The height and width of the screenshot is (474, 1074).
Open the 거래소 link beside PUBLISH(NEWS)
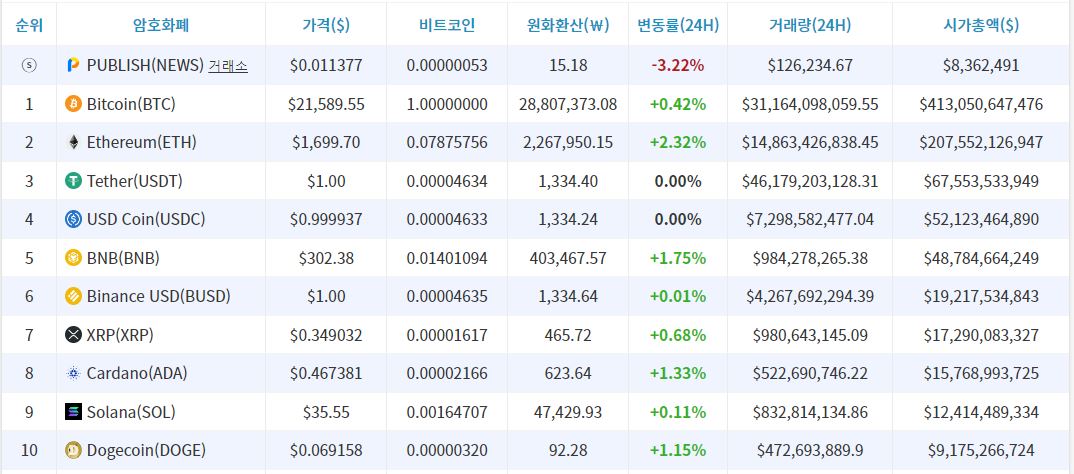pos(228,66)
